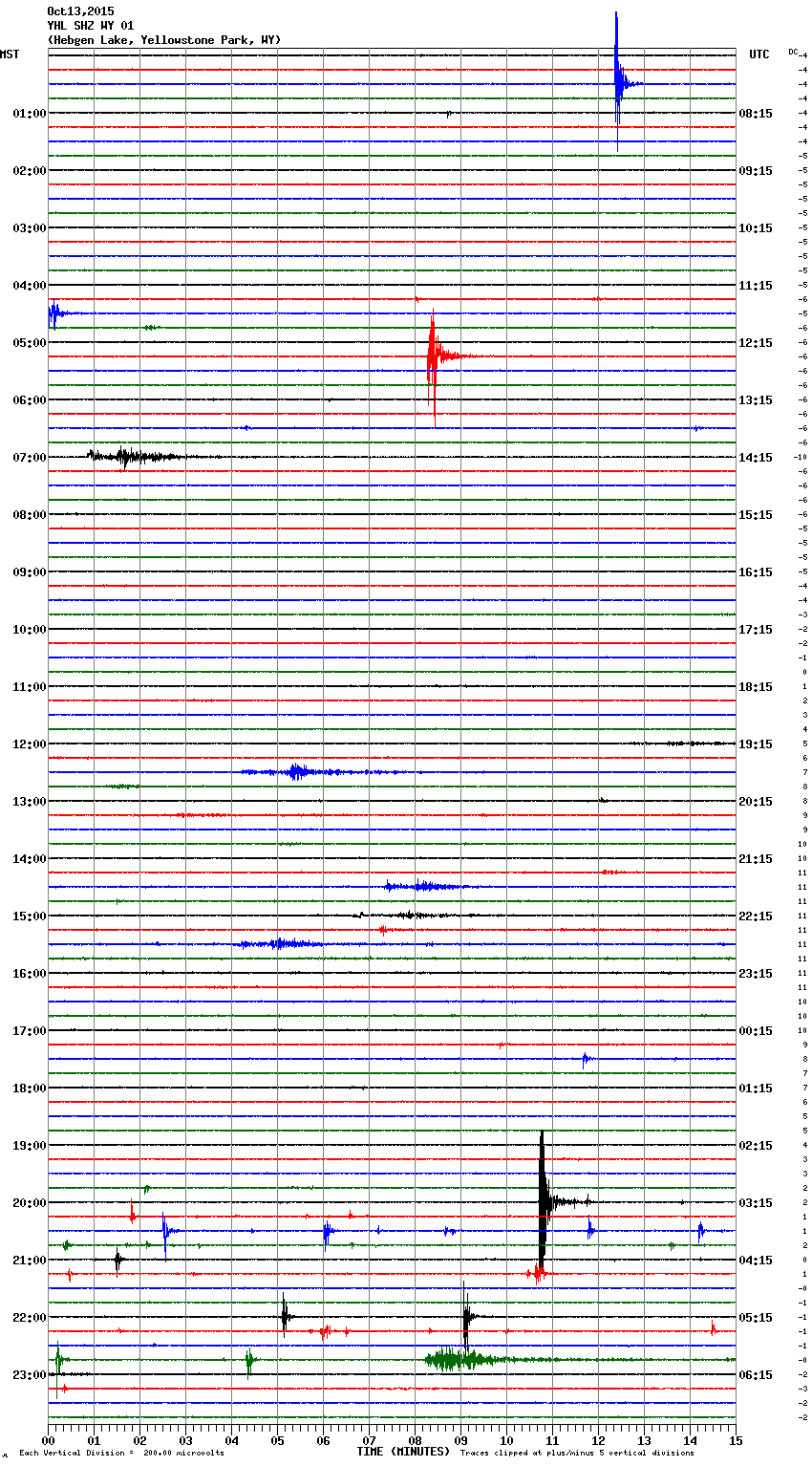The image size is (812, 1466).
Task: Click the 04:15 UTC time label
Action: (x=756, y=1261)
